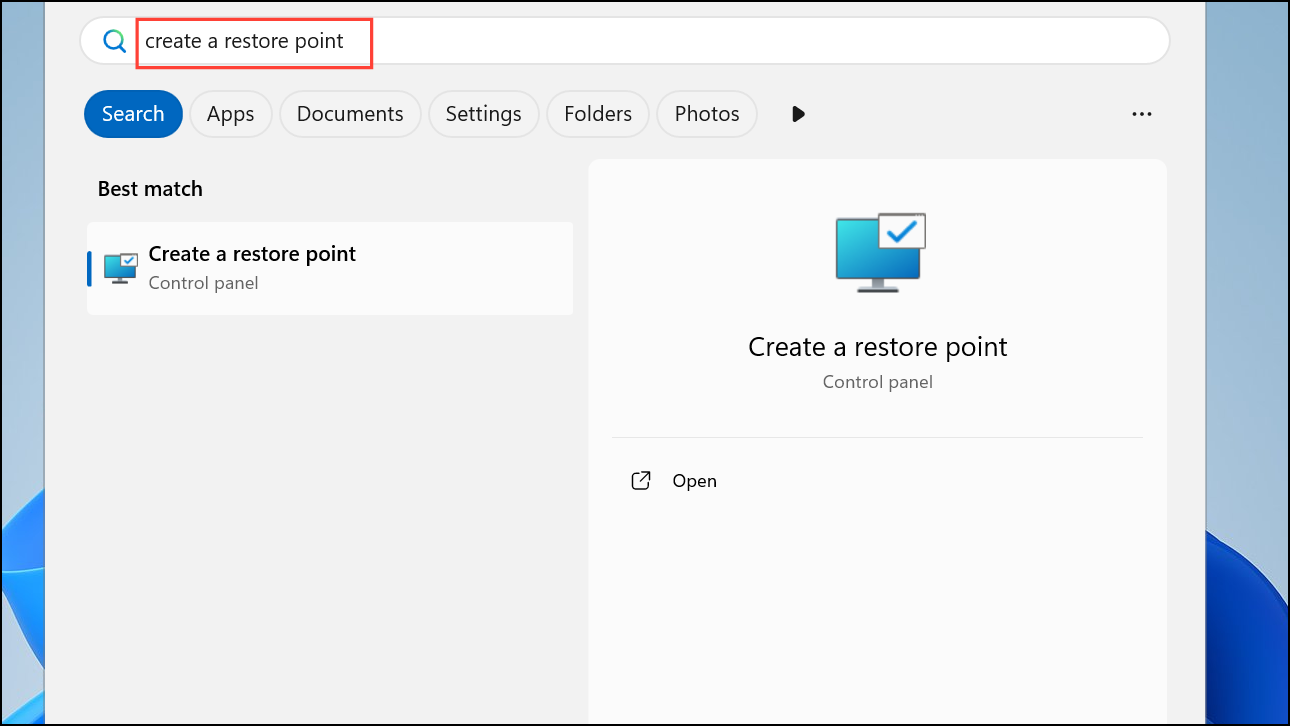This screenshot has width=1290, height=726.
Task: Click the 'Best match' heading
Action: 150,189
